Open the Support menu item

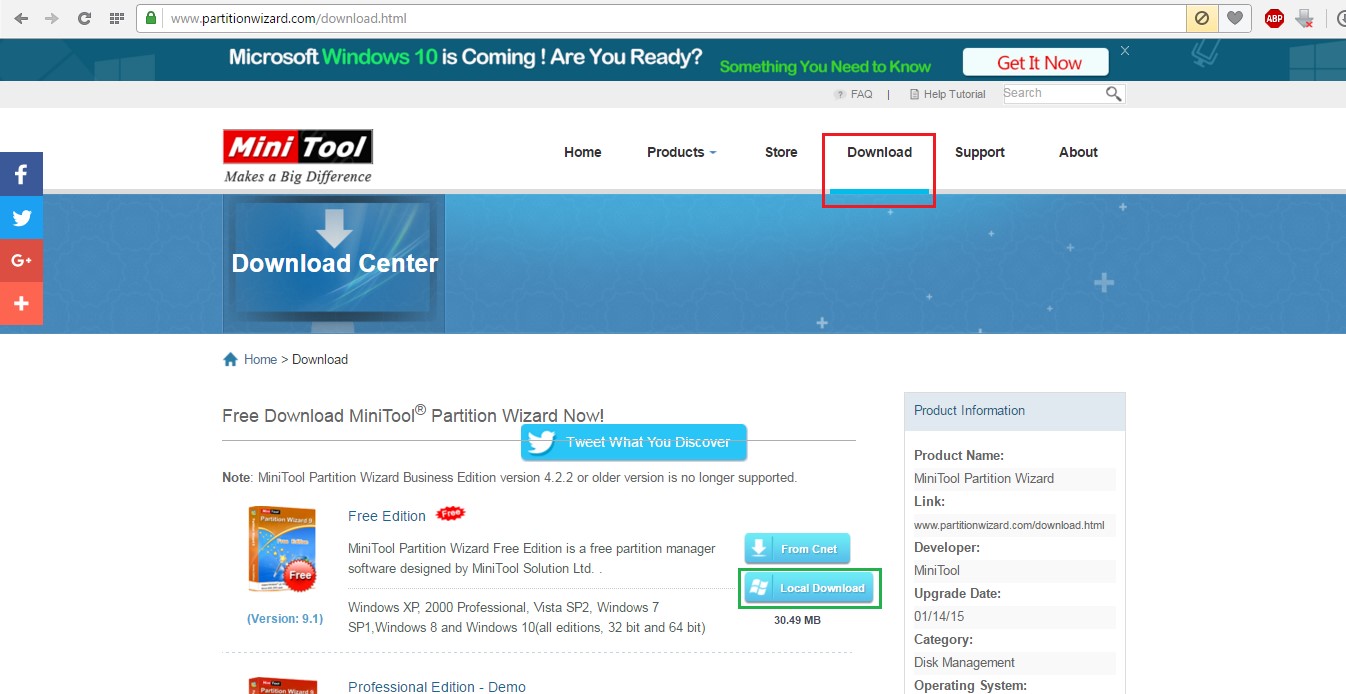click(979, 152)
